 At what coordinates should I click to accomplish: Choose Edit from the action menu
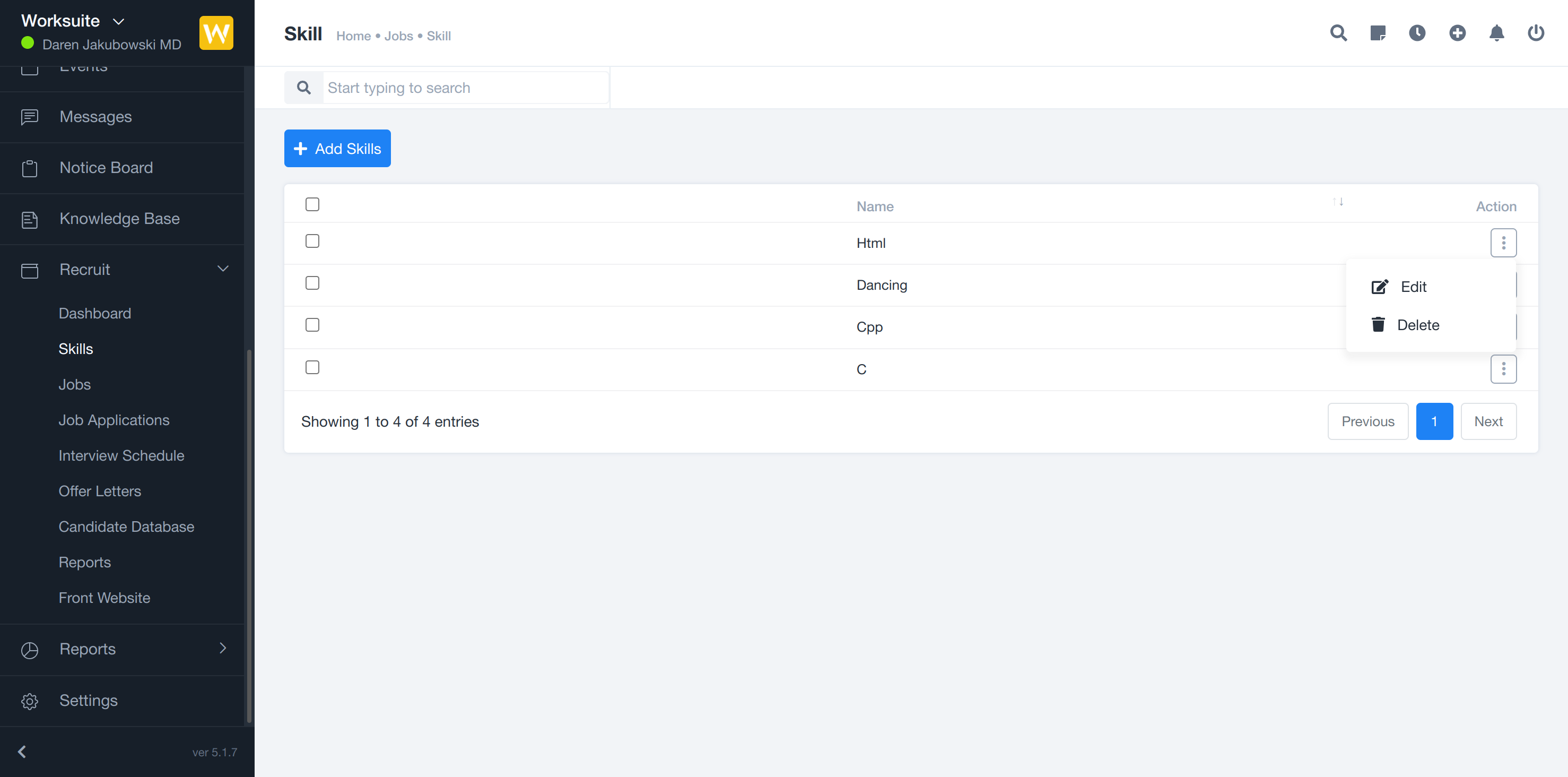(1412, 287)
